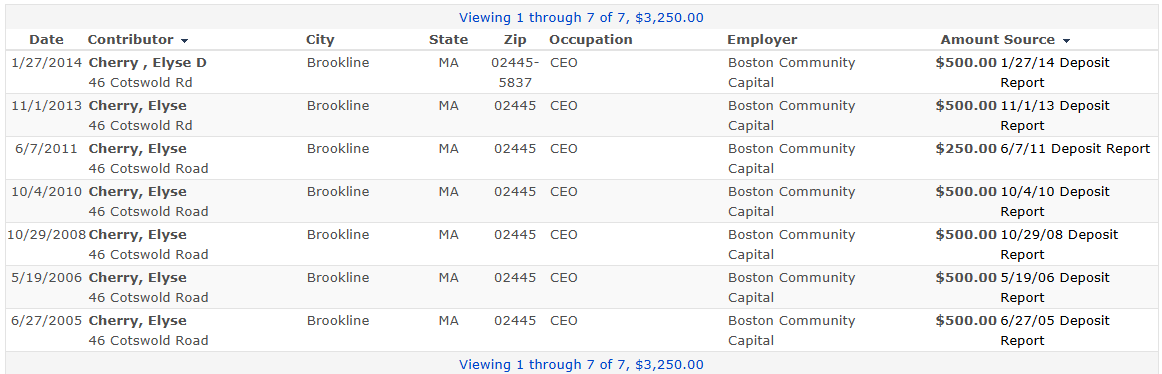Sort by Contributor column header
The height and width of the screenshot is (374, 1162).
(x=130, y=40)
